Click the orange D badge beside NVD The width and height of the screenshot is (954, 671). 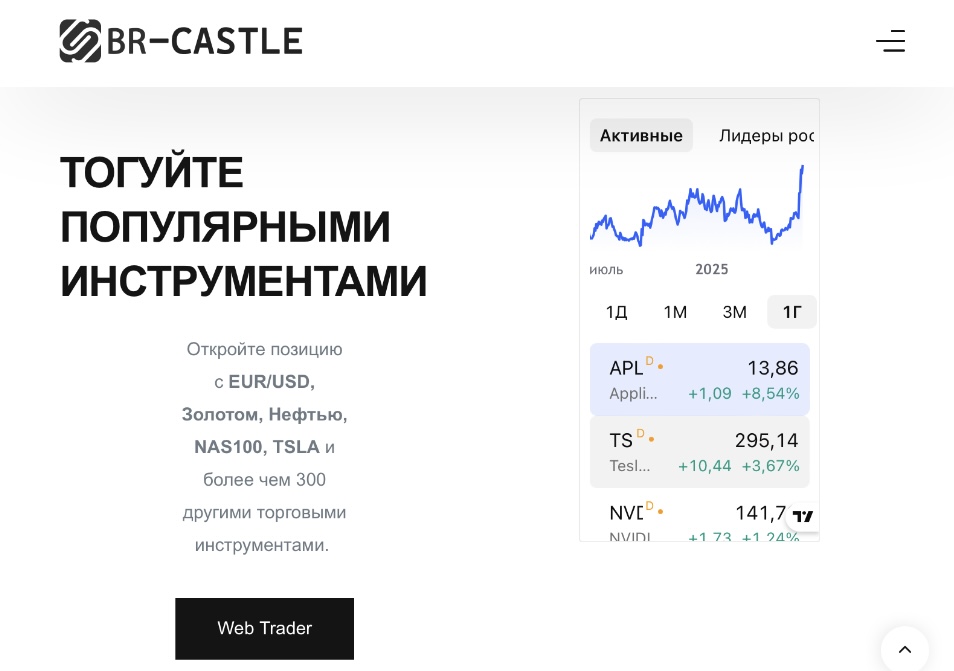tap(650, 506)
